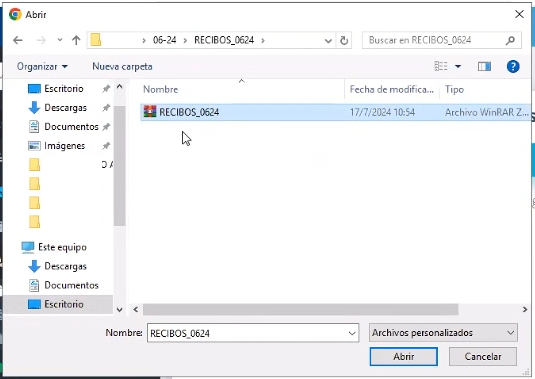This screenshot has height=379, width=535.
Task: Click the folder icon in address bar
Action: click(x=96, y=40)
